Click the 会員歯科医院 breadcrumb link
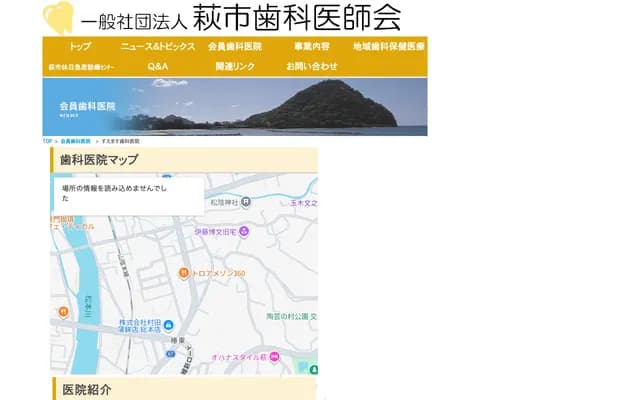640x400 pixels. click(75, 141)
